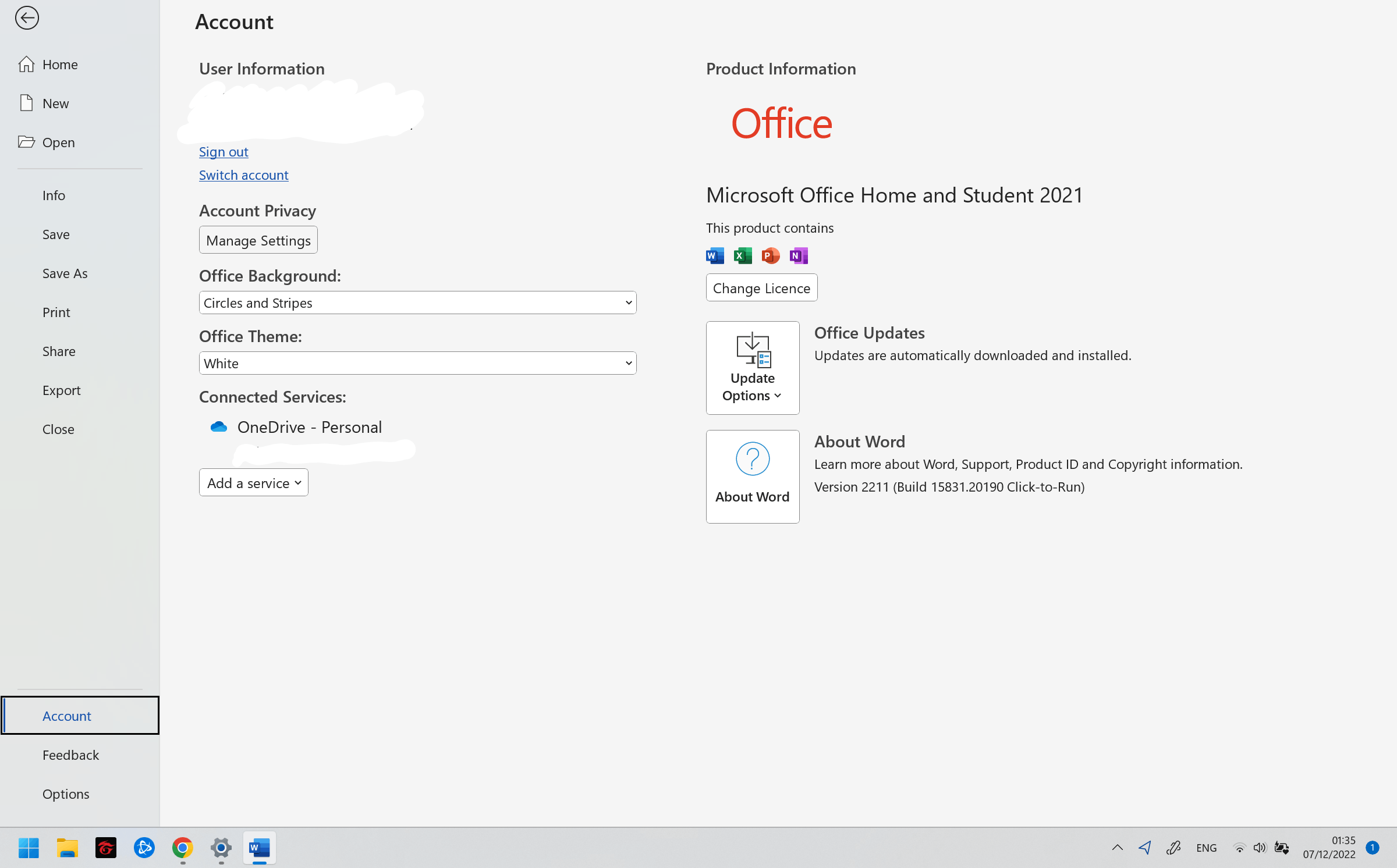Viewport: 1397px width, 868px height.
Task: Click the PowerPoint product icon
Action: [x=771, y=255]
